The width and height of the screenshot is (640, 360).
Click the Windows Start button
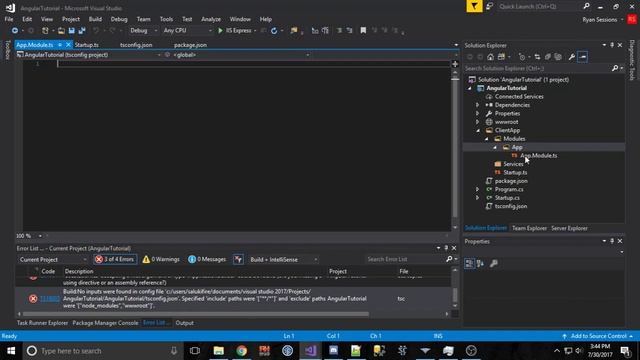click(x=11, y=351)
